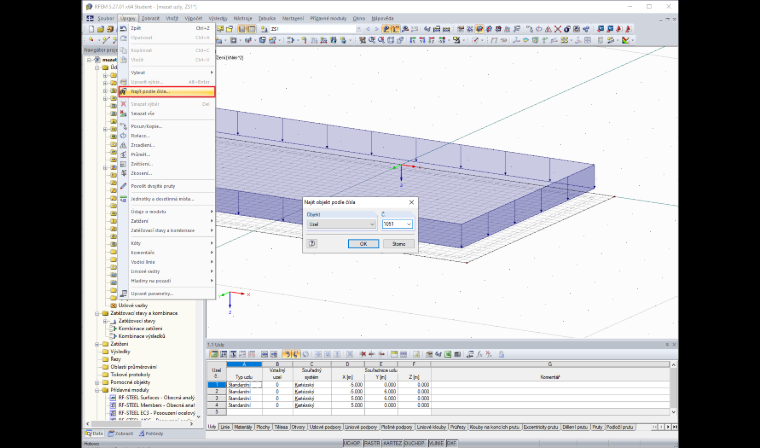Open the fx formula editor in the table toolbar

tap(480, 354)
